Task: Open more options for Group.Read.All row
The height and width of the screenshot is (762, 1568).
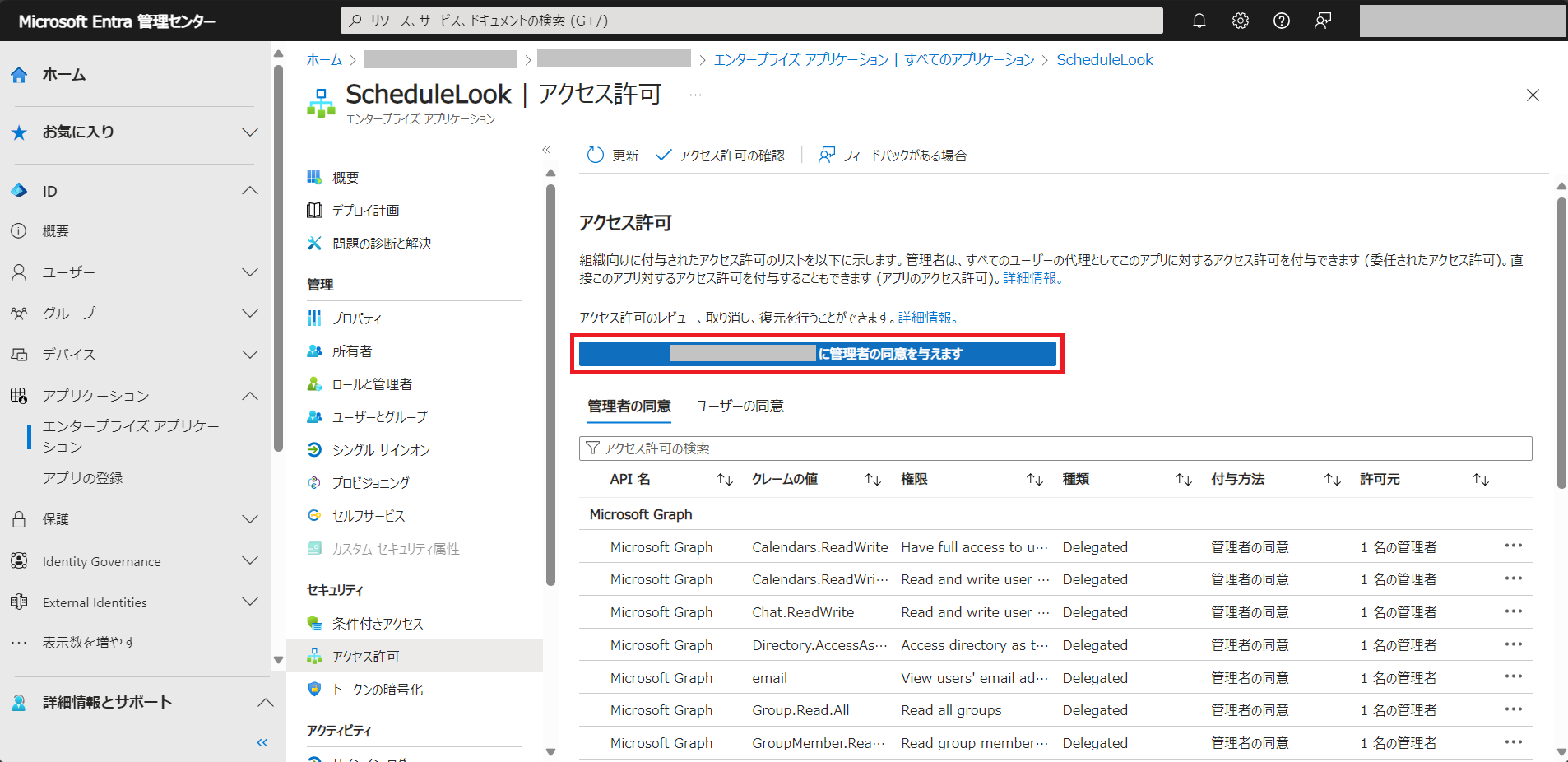Action: [x=1514, y=709]
